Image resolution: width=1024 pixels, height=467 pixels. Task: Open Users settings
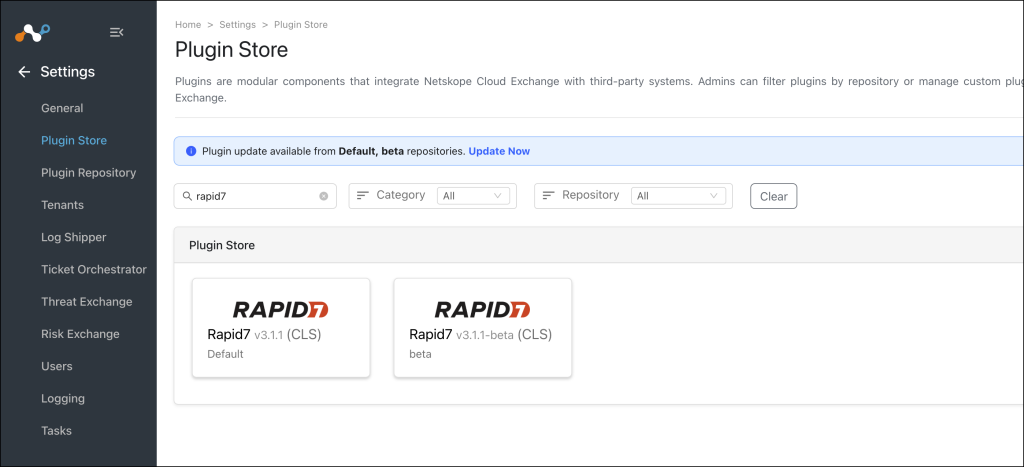coord(57,366)
